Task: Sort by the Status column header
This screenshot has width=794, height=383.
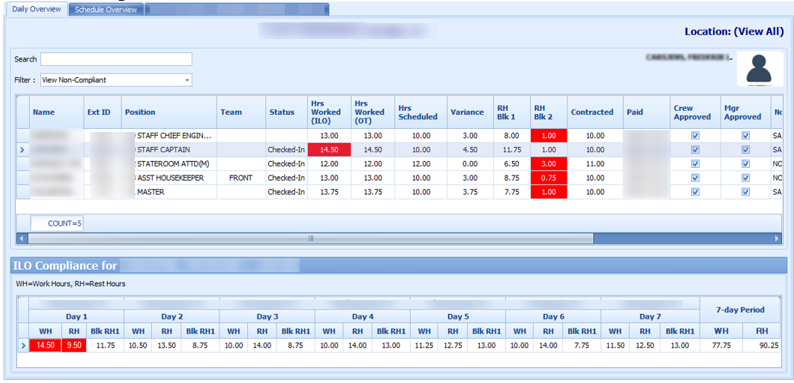Action: tap(286, 112)
